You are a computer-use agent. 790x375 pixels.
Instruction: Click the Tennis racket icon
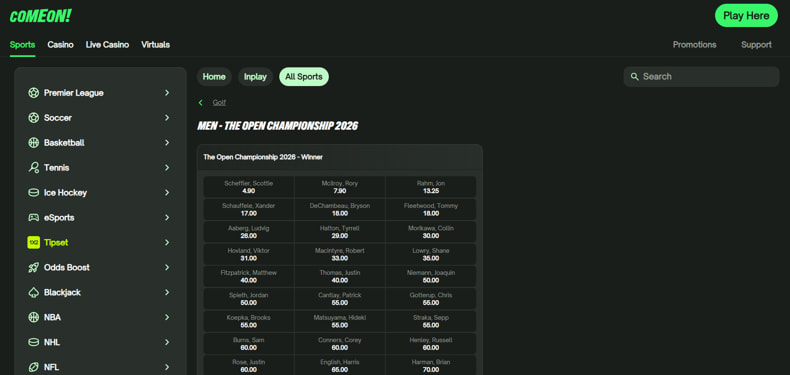point(34,168)
